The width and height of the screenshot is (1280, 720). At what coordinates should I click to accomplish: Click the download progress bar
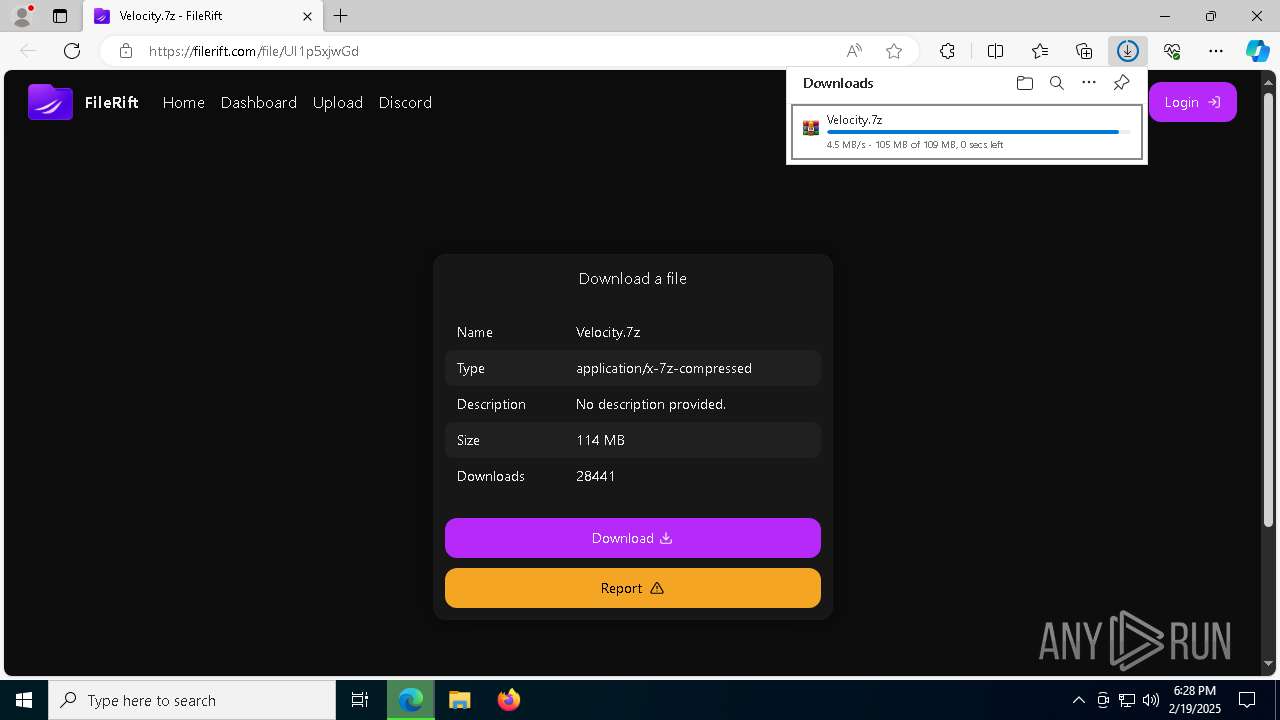click(x=979, y=132)
